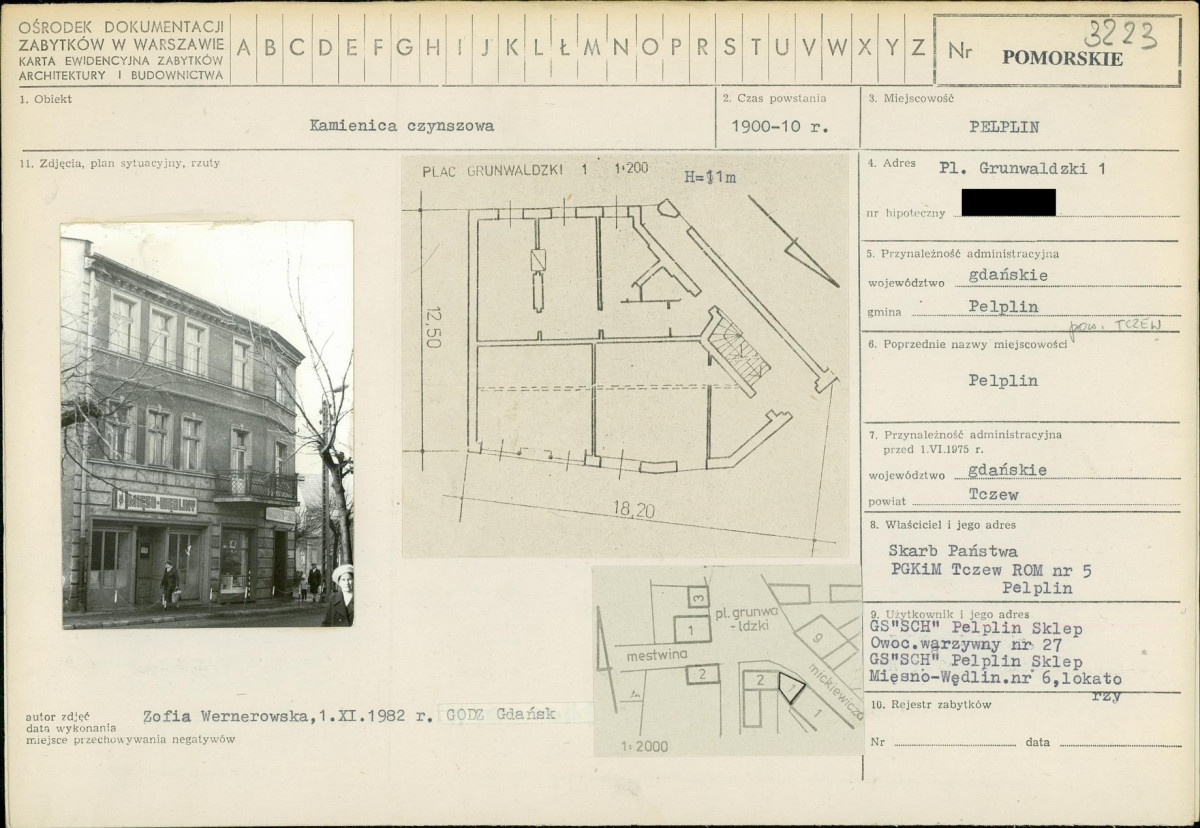Click the small site plan map
1200x828 pixels.
[727, 660]
